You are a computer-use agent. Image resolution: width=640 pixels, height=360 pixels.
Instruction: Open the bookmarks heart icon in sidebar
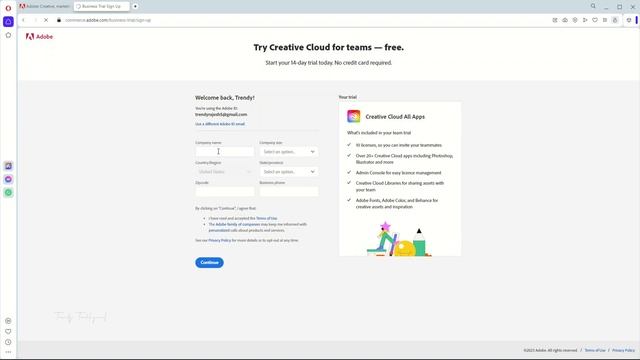pyautogui.click(x=8, y=331)
